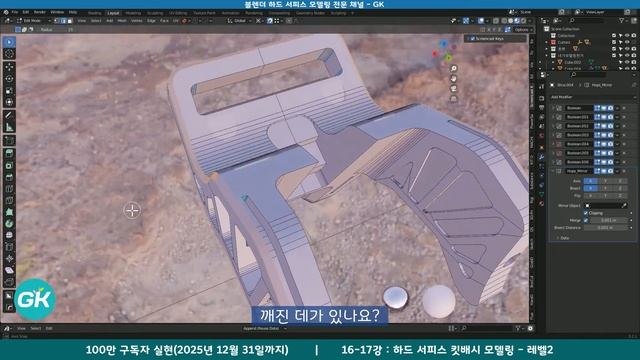
Task: Open the viewport Options dropdown
Action: pos(524,29)
